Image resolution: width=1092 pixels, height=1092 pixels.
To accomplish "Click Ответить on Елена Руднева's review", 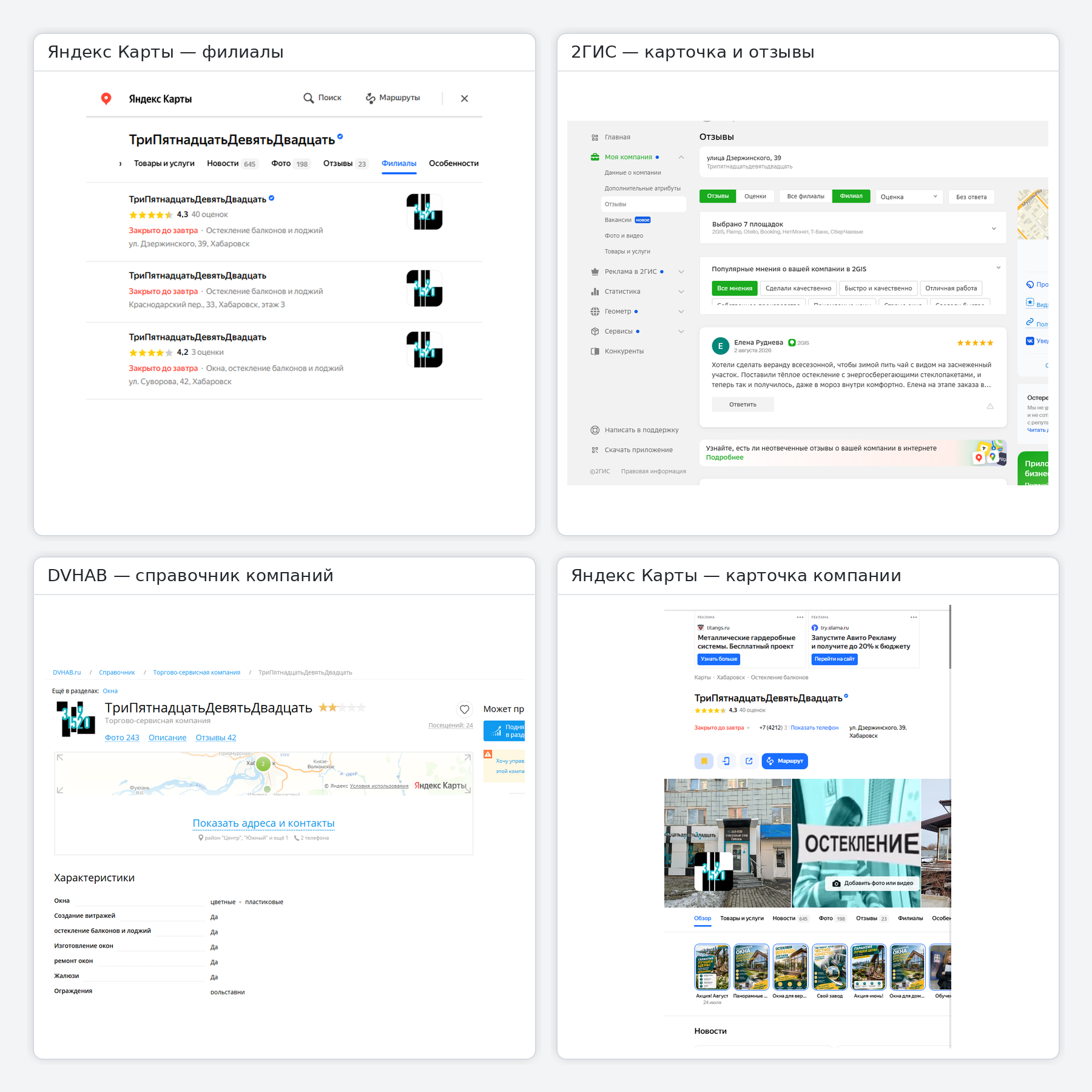I will (743, 405).
